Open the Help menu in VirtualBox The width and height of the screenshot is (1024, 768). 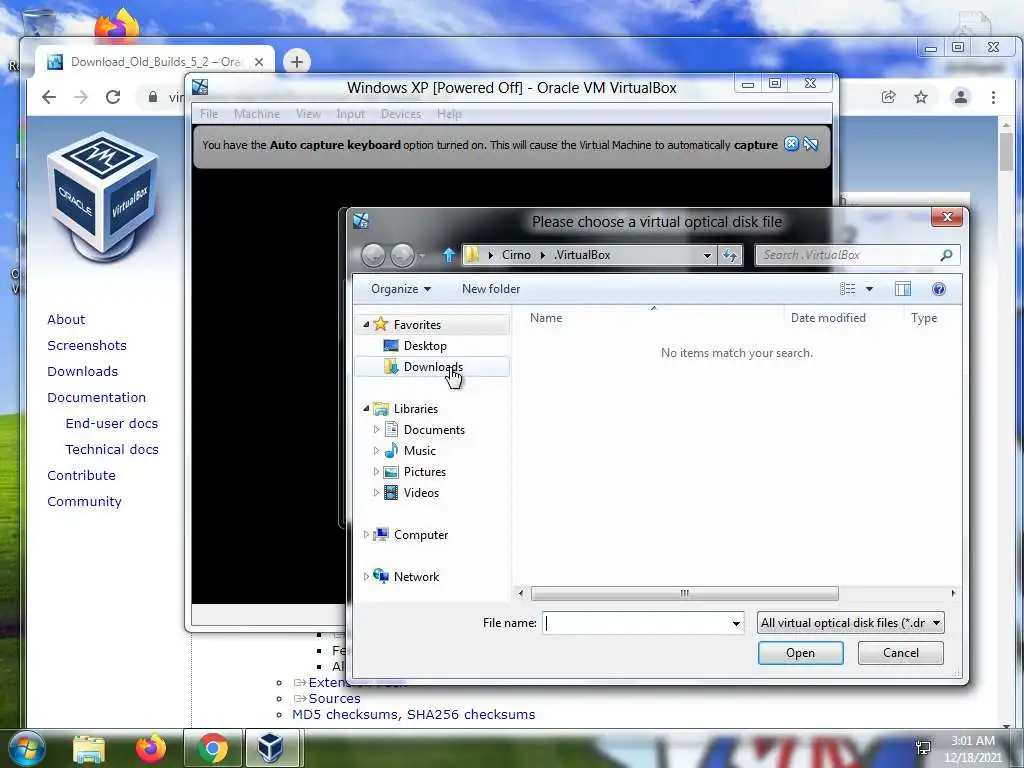coord(449,114)
